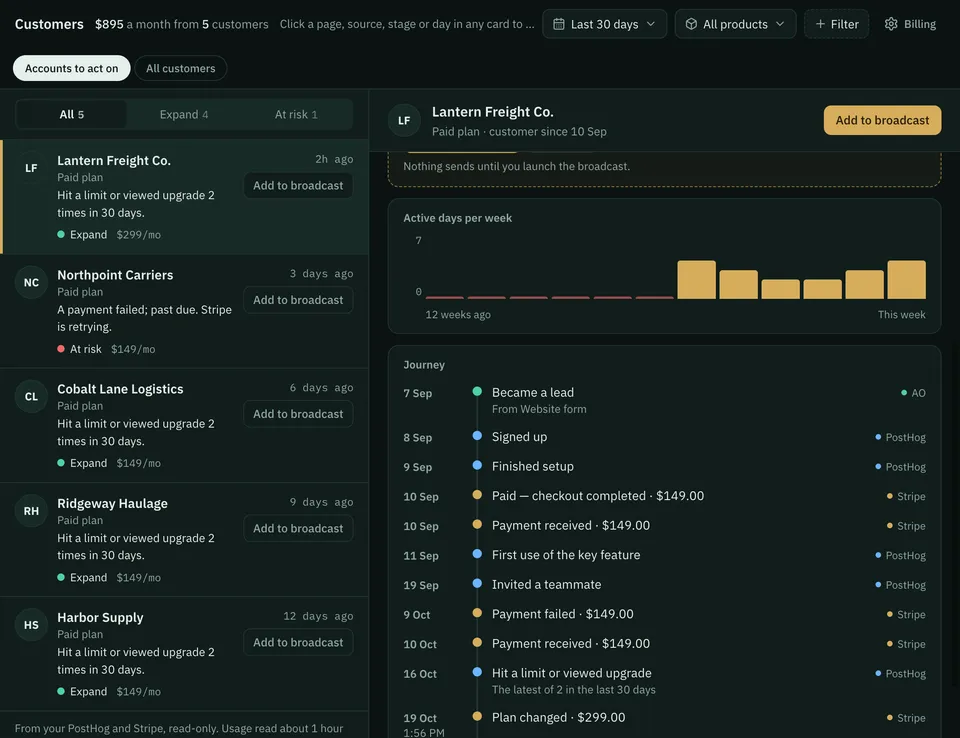Click the HS avatar for Harbor Supply

(x=31, y=625)
